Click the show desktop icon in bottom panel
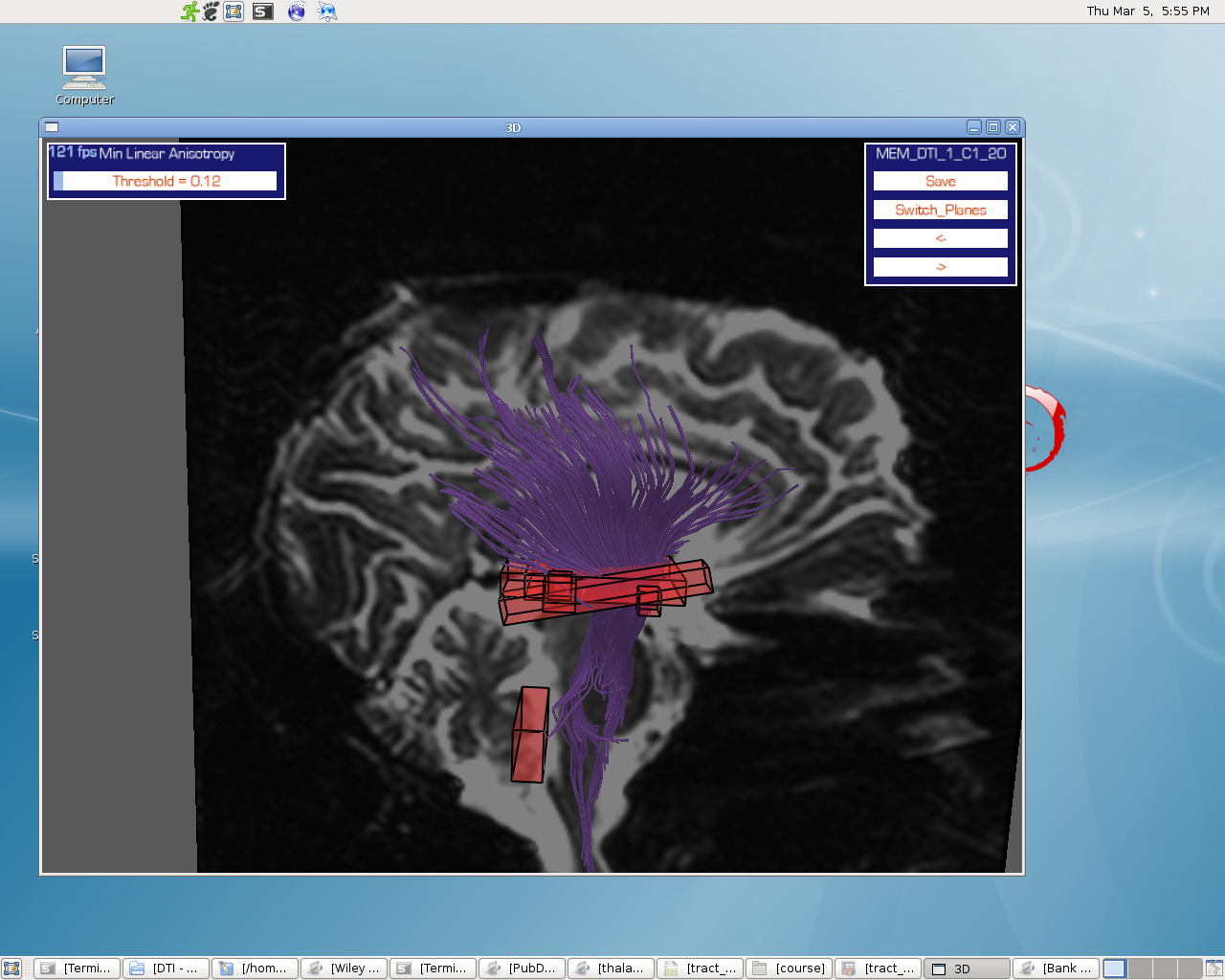Viewport: 1225px width, 980px height. 11,969
